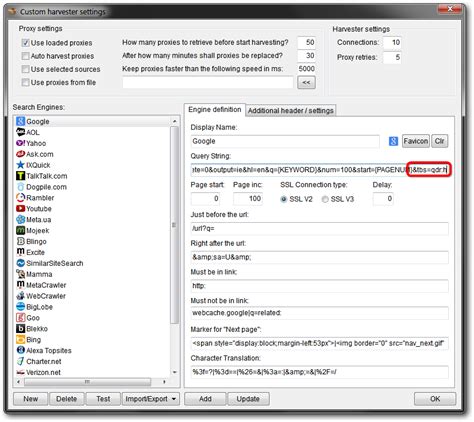Click the Favicon button

click(415, 141)
